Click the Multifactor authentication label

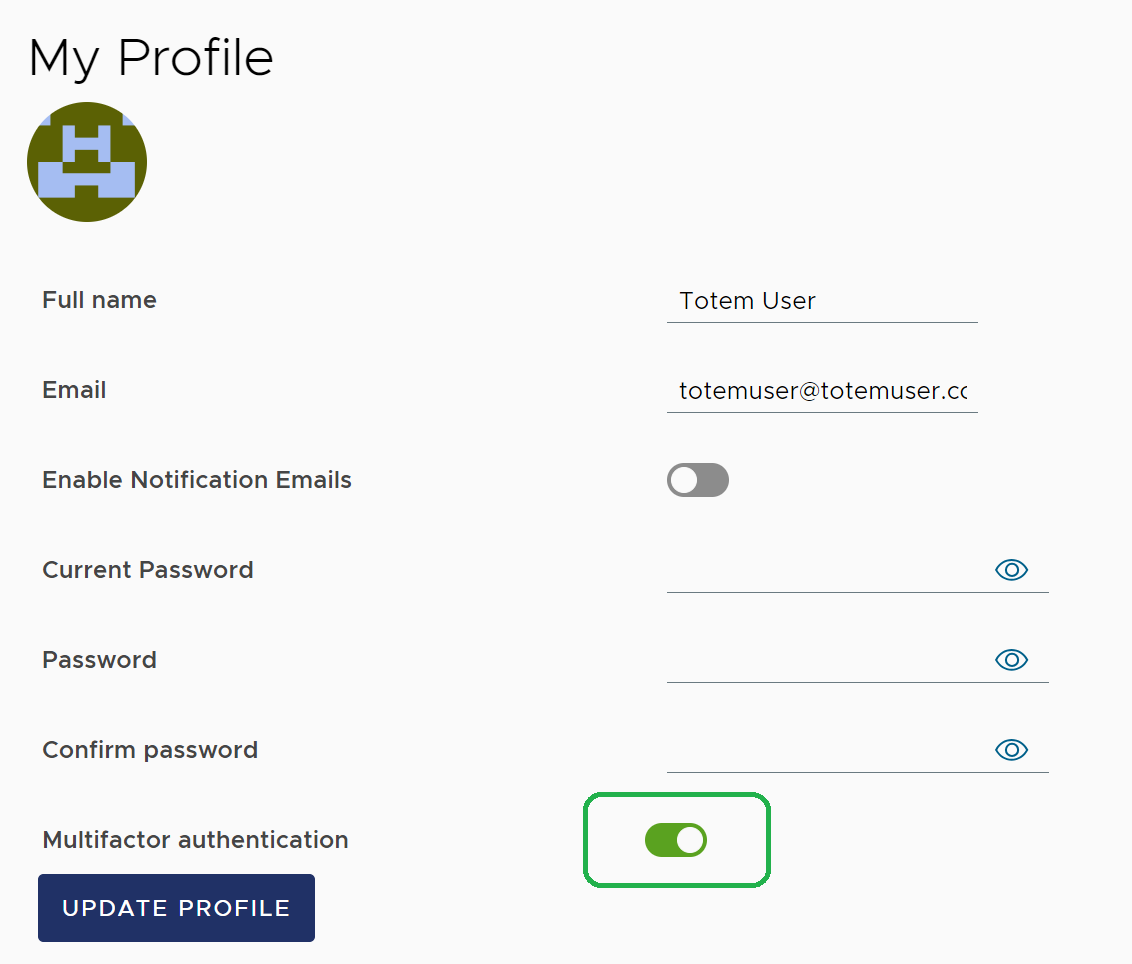click(194, 840)
